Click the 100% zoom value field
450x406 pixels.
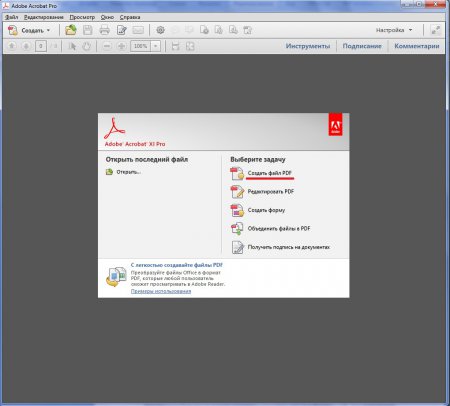pyautogui.click(x=141, y=46)
